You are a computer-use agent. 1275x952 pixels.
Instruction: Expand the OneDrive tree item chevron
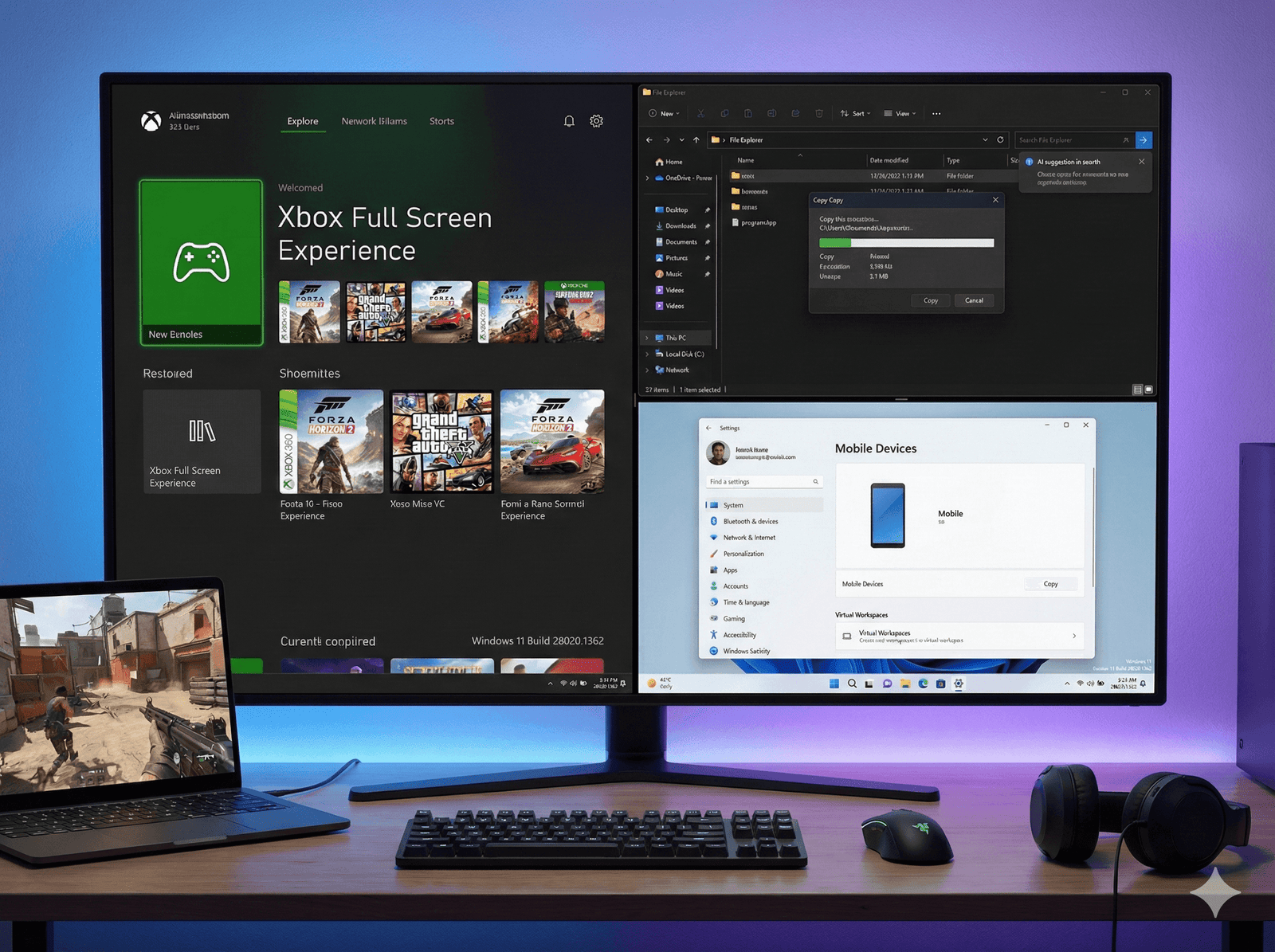coord(646,178)
